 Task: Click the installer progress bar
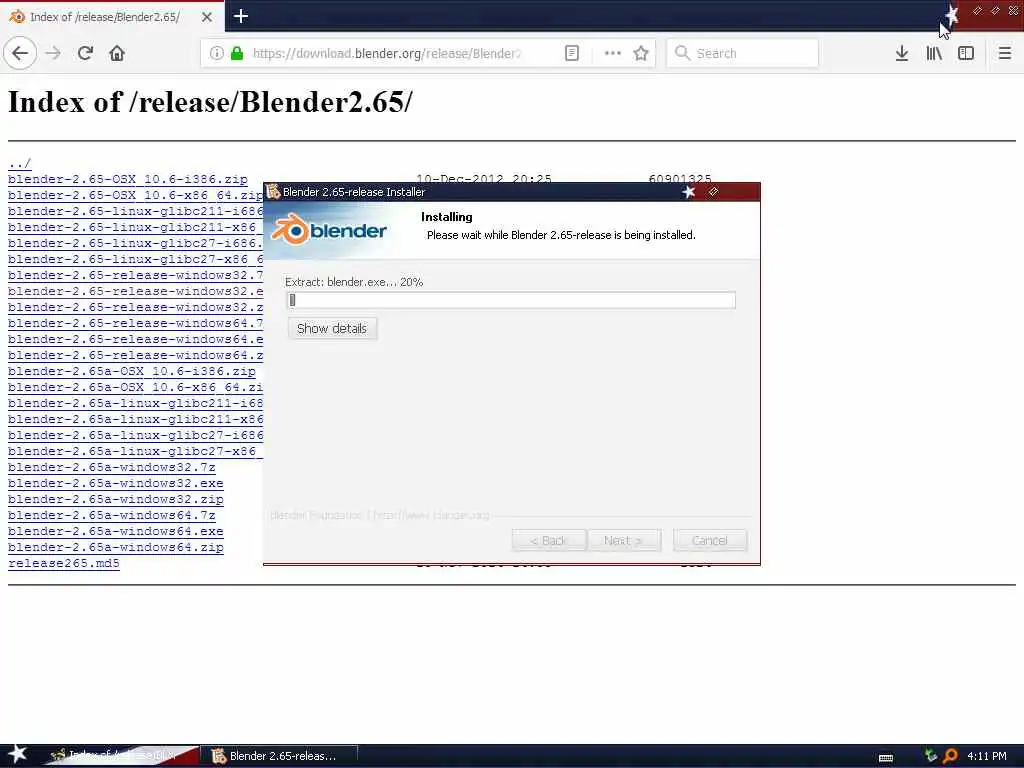[511, 300]
